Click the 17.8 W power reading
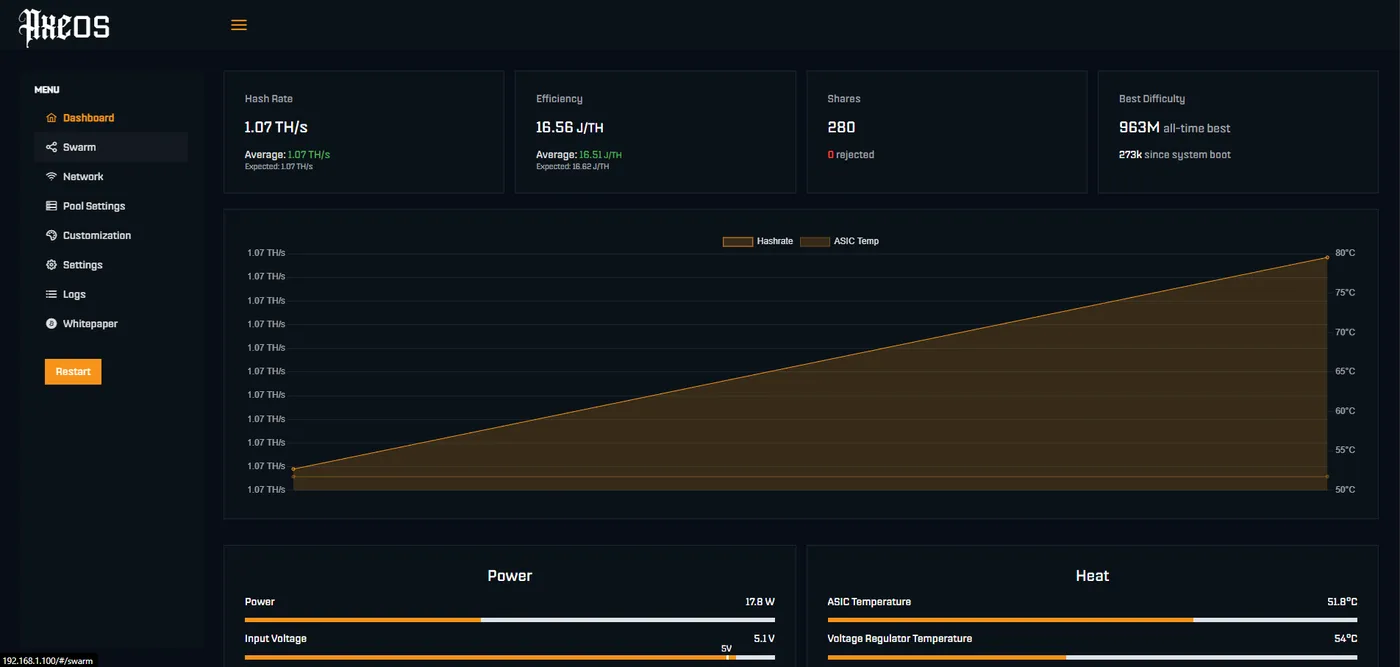 point(760,602)
